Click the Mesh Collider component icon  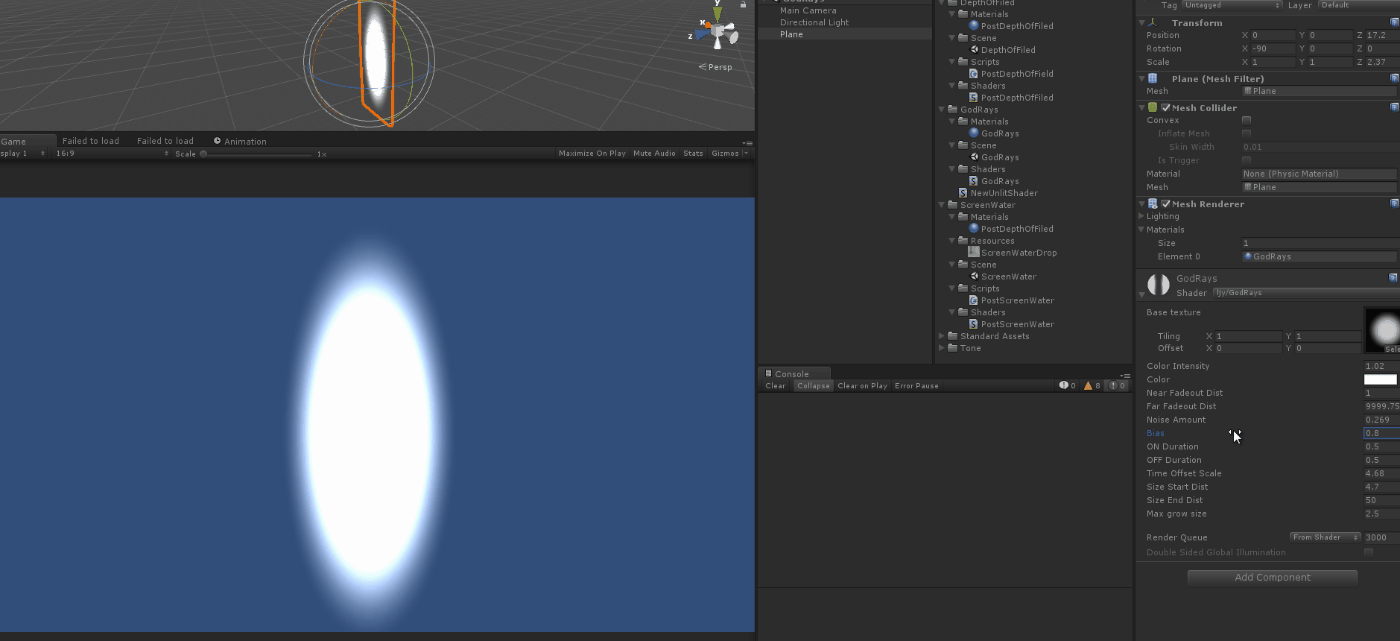[1153, 107]
